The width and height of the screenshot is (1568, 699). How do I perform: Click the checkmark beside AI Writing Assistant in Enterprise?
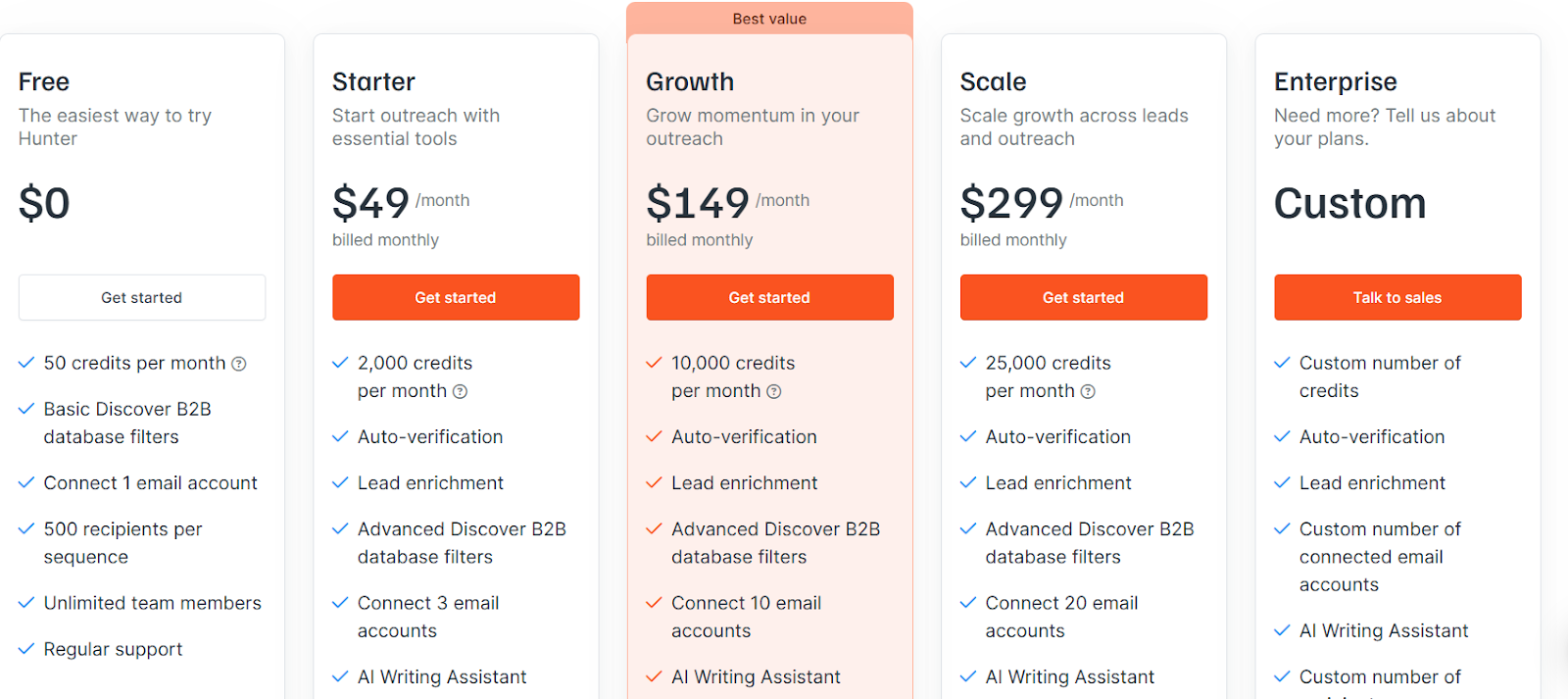(1281, 630)
